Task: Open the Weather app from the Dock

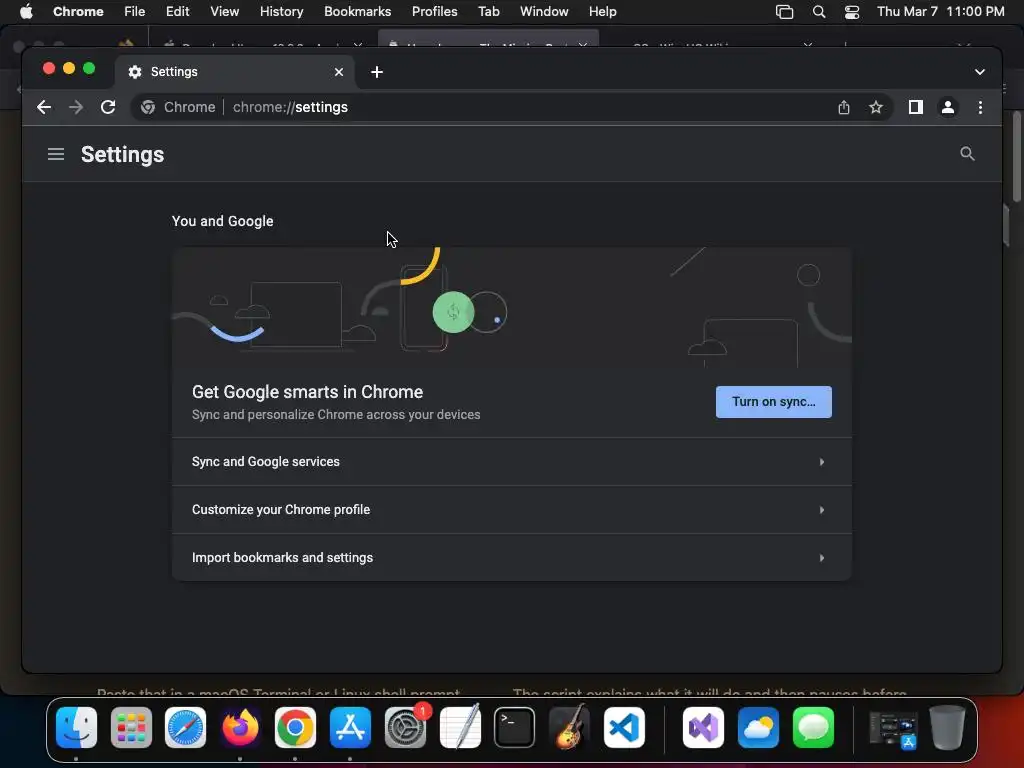Action: (758, 728)
